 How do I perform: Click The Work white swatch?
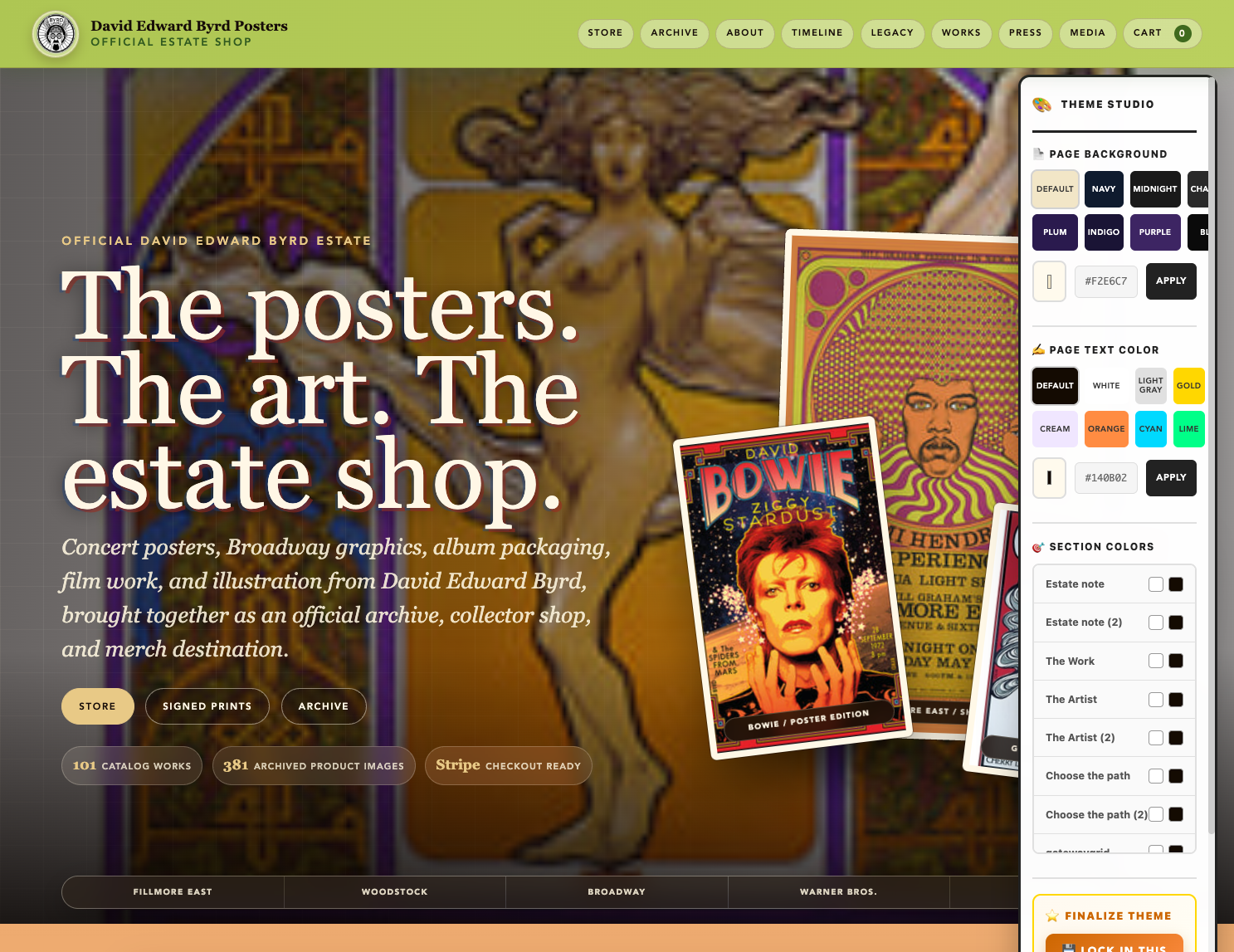point(1155,661)
